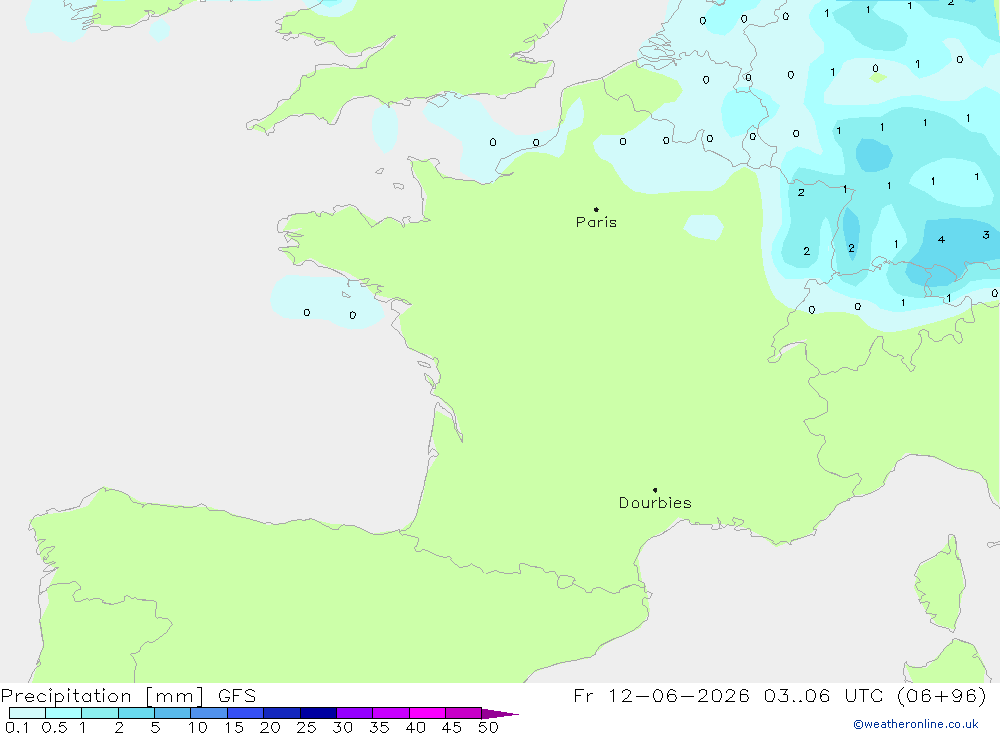Click the '4' precipitation value on map
The width and height of the screenshot is (1000, 733).
[941, 240]
